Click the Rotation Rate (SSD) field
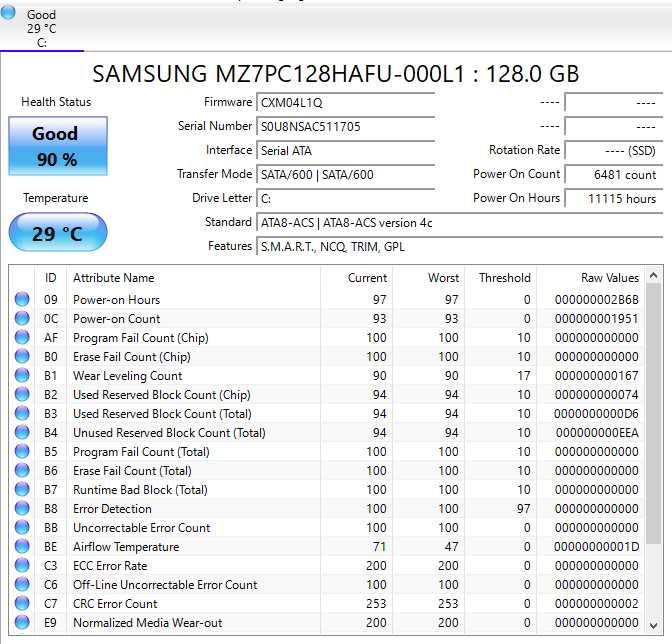672x644 pixels. click(x=613, y=151)
